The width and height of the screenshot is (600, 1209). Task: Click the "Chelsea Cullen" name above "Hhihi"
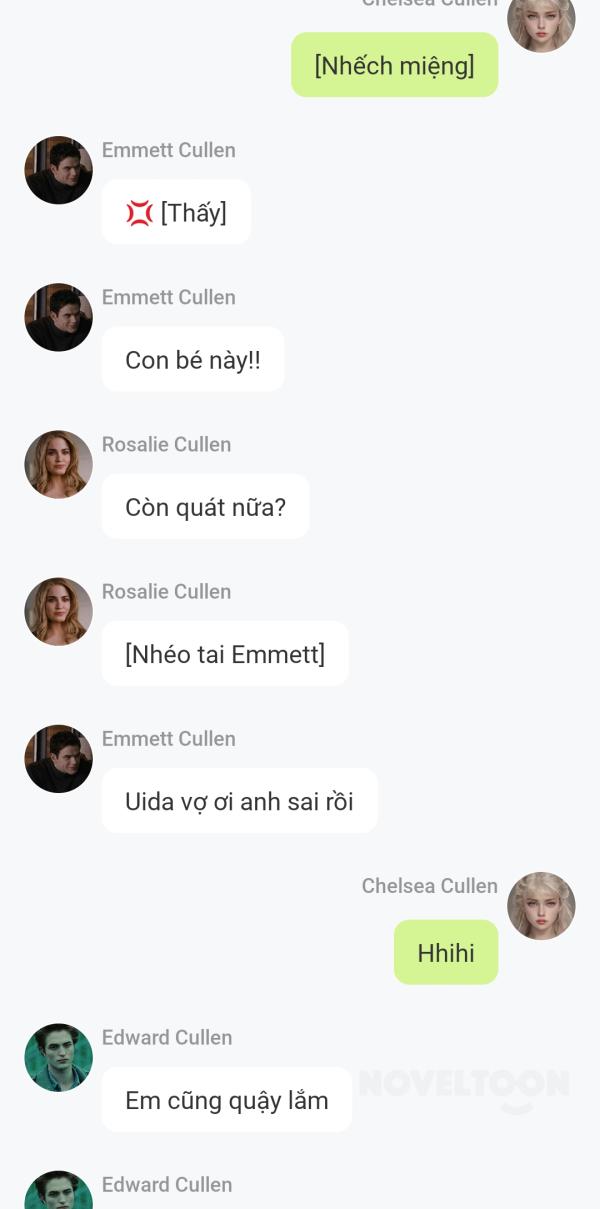[429, 886]
